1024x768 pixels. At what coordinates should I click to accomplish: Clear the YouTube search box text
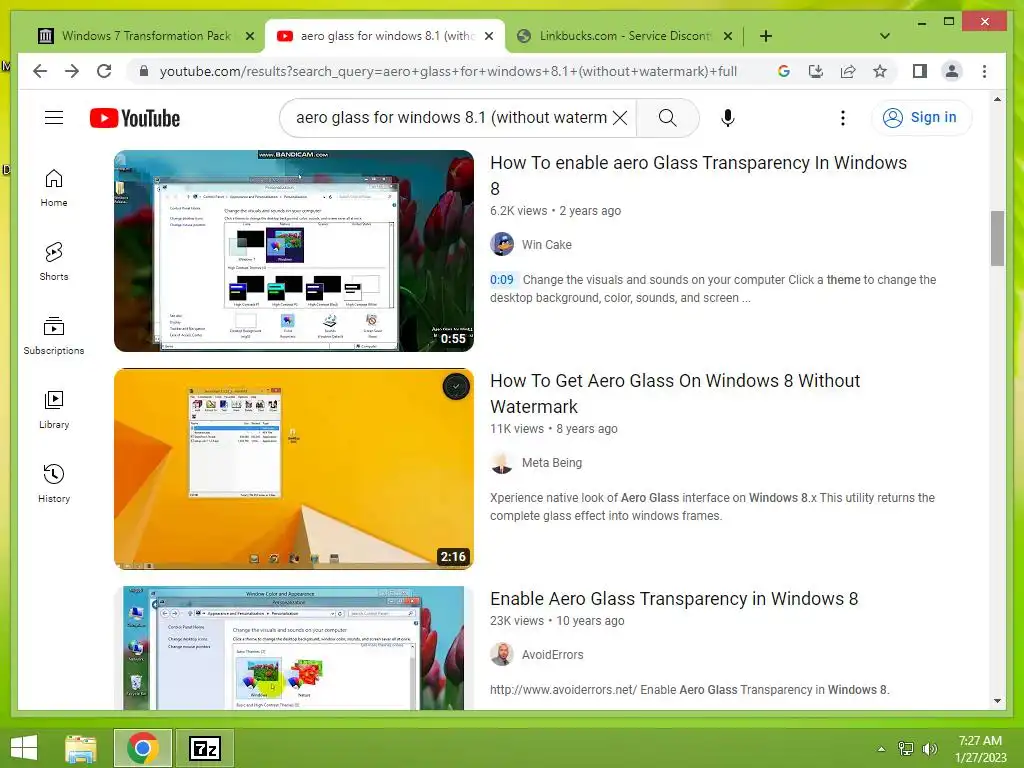tap(620, 118)
